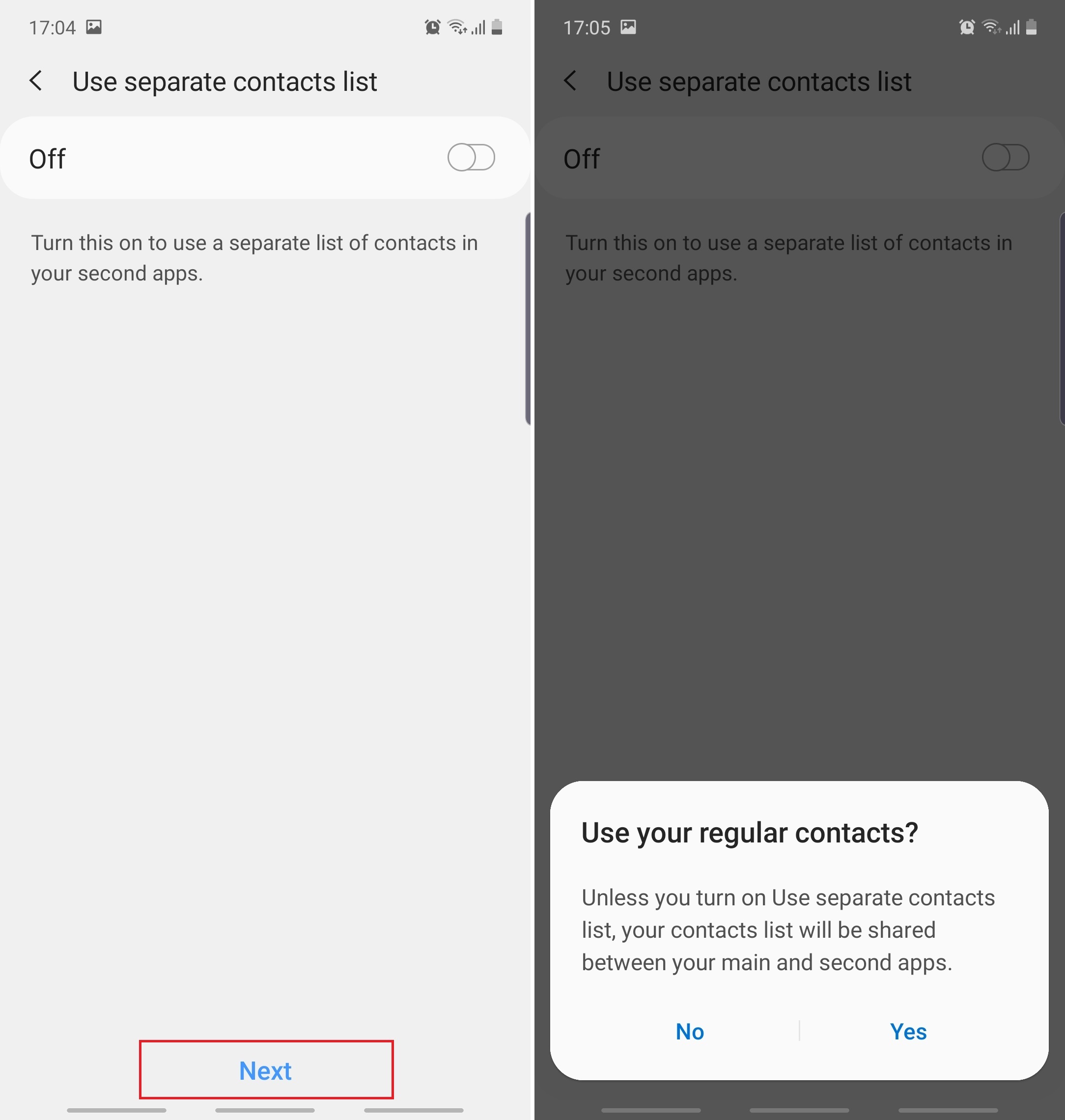Toggle the Off switch on the dimmed right screen
Screen dimensions: 1065x1120
click(x=1006, y=157)
